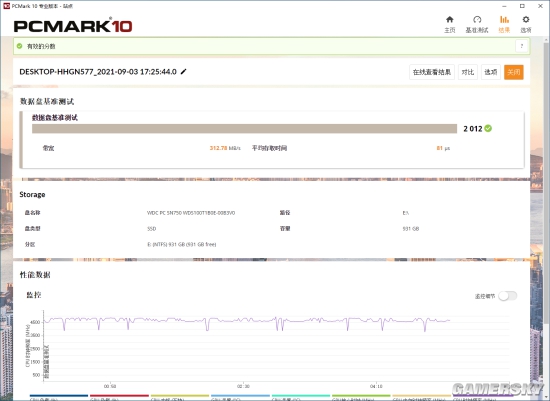
Task: Click 在线查看结果 view online button
Action: (432, 72)
